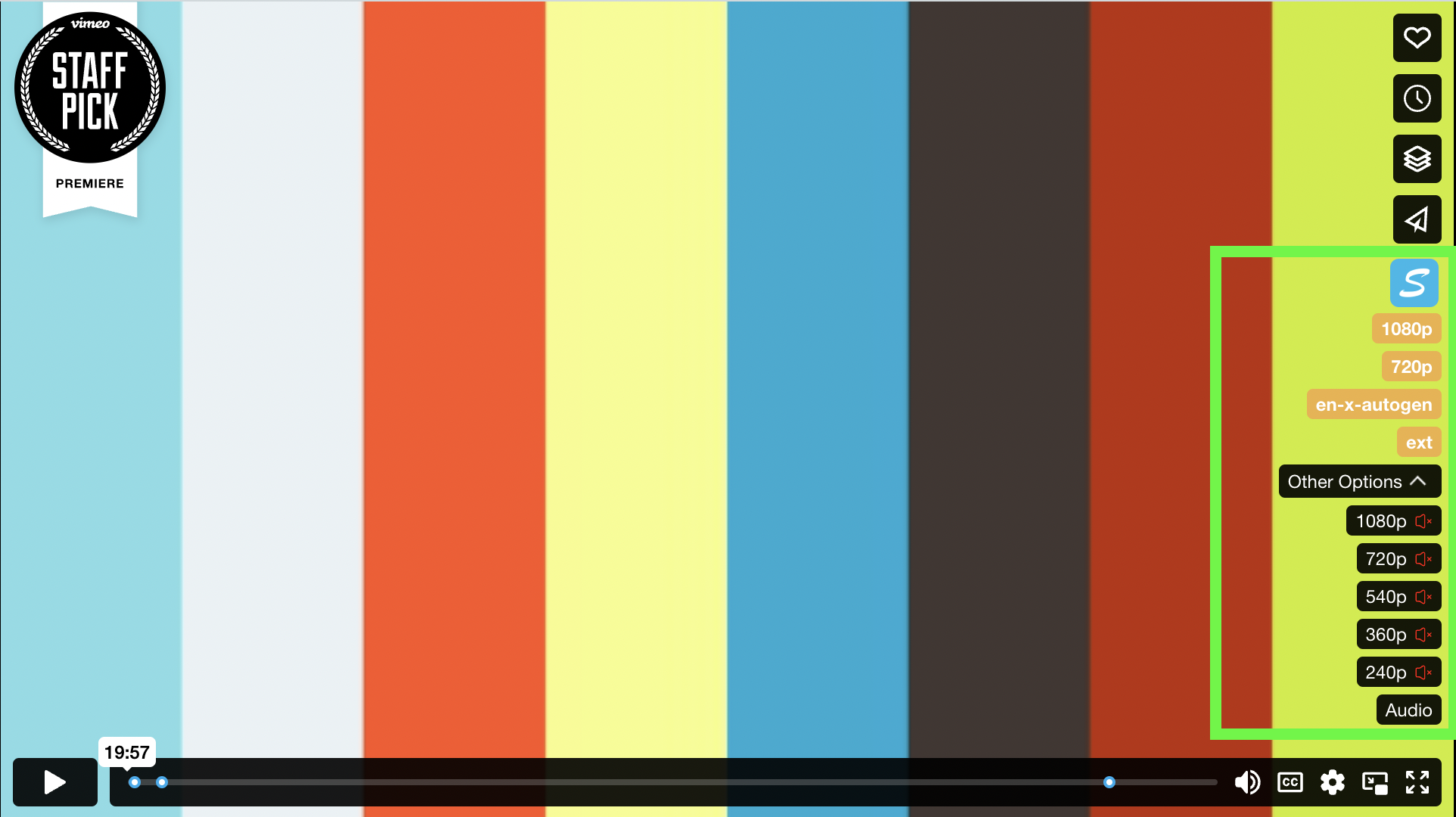The width and height of the screenshot is (1456, 817).
Task: Collapse the Other Options section
Action: pyautogui.click(x=1358, y=482)
